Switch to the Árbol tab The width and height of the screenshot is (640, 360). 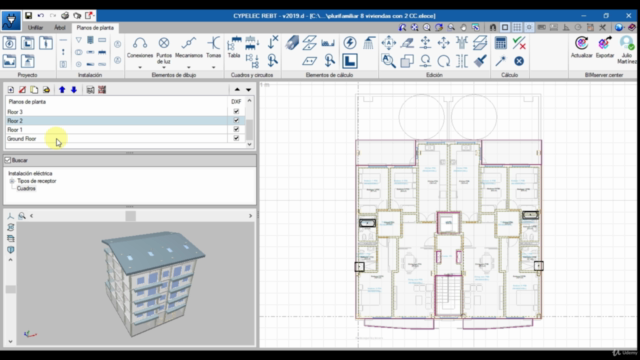coord(60,28)
